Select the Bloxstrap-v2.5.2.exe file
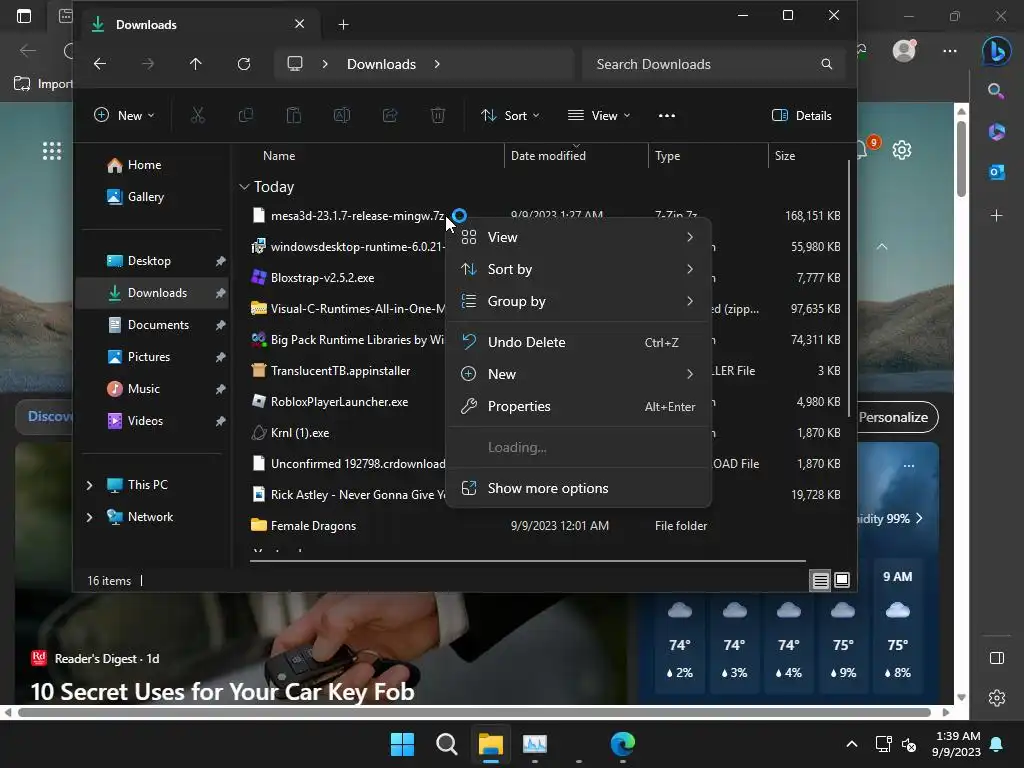The image size is (1024, 768). [323, 278]
